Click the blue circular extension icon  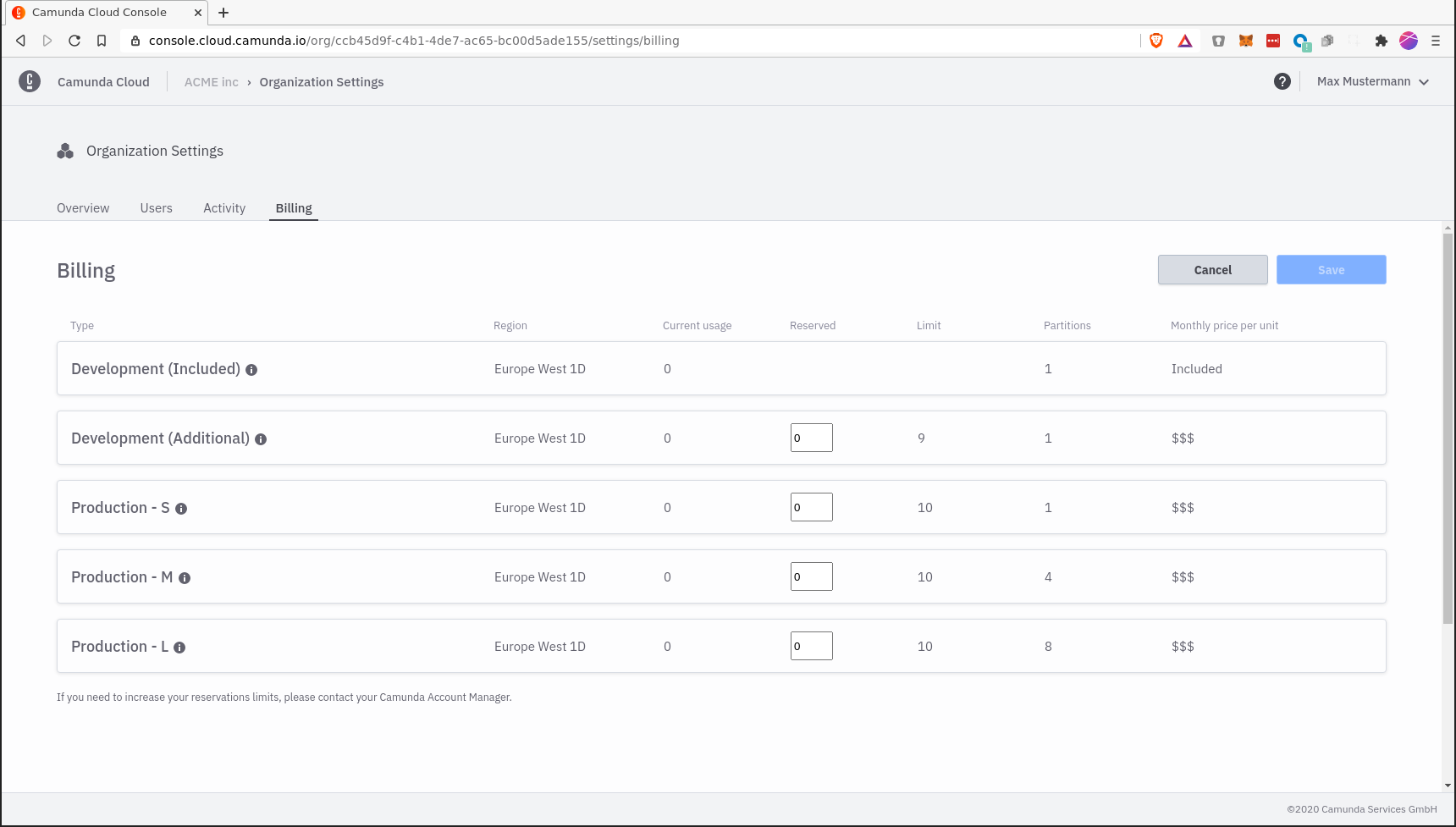[1301, 41]
